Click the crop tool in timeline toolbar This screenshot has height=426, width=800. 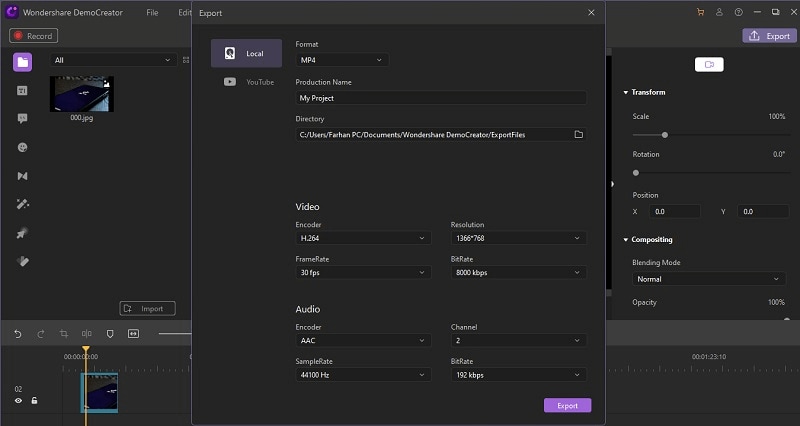click(x=63, y=333)
